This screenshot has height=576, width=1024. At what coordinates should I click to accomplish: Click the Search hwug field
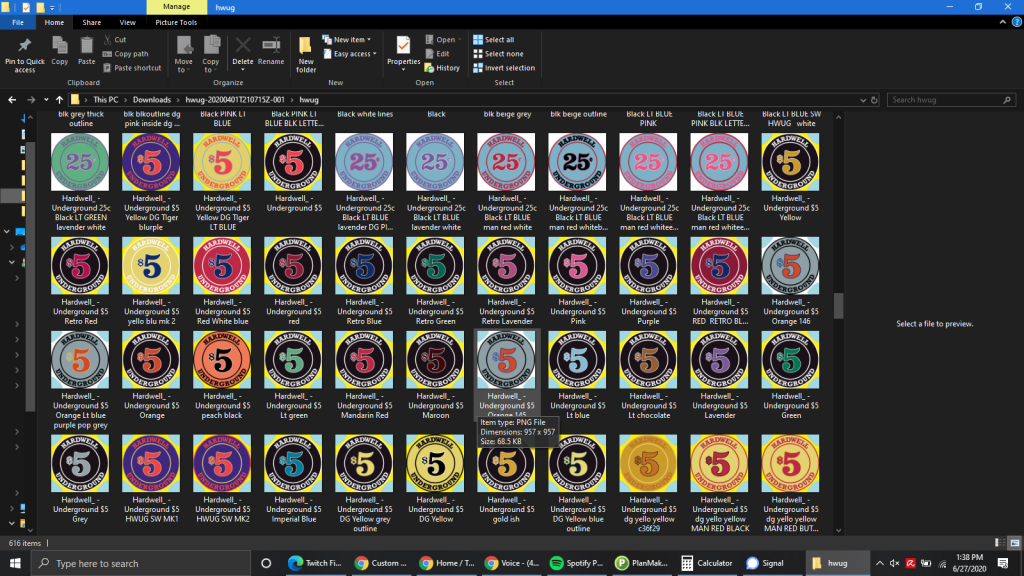click(951, 100)
